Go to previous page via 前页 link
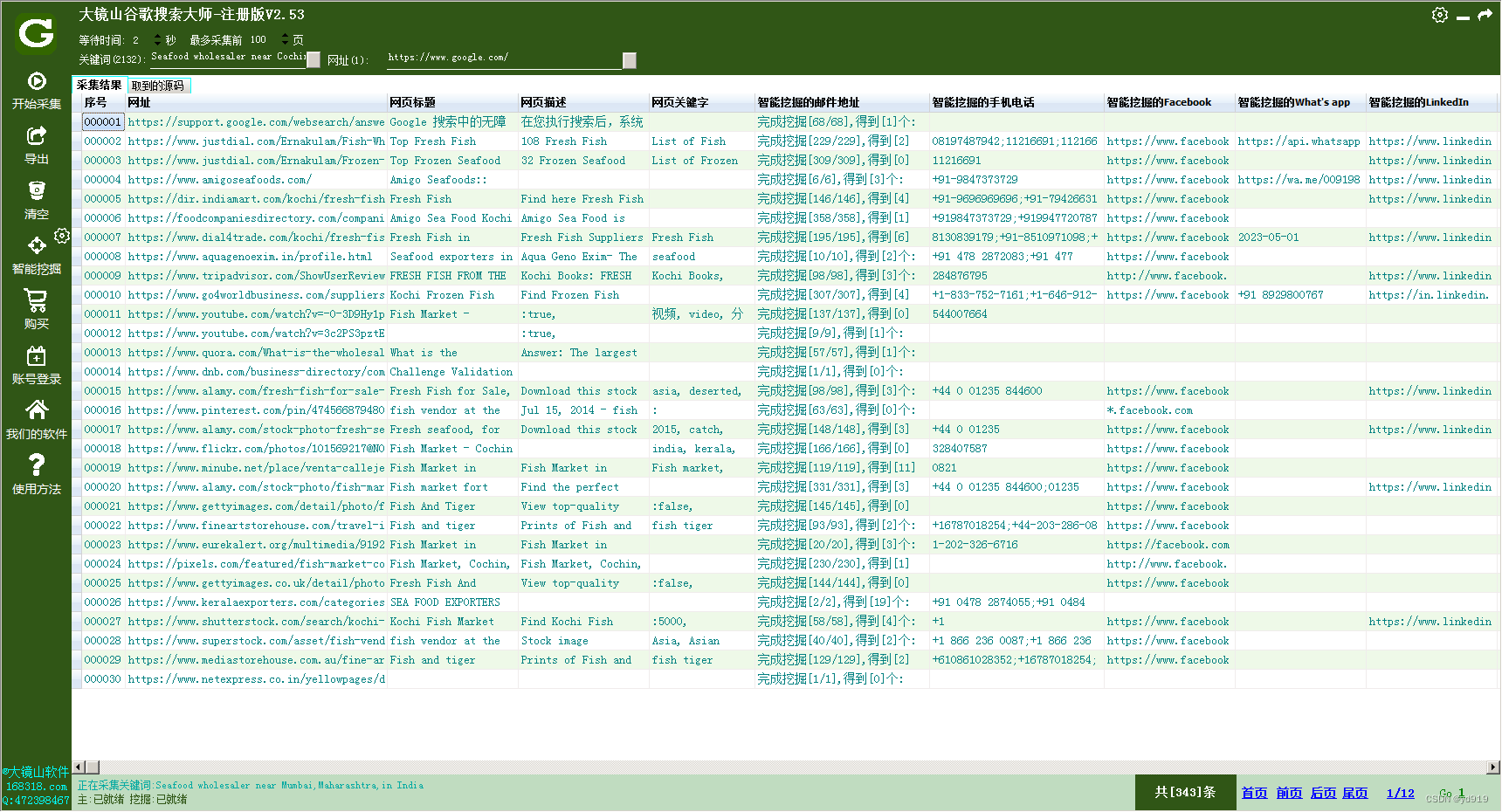This screenshot has height=812, width=1502. click(1289, 793)
